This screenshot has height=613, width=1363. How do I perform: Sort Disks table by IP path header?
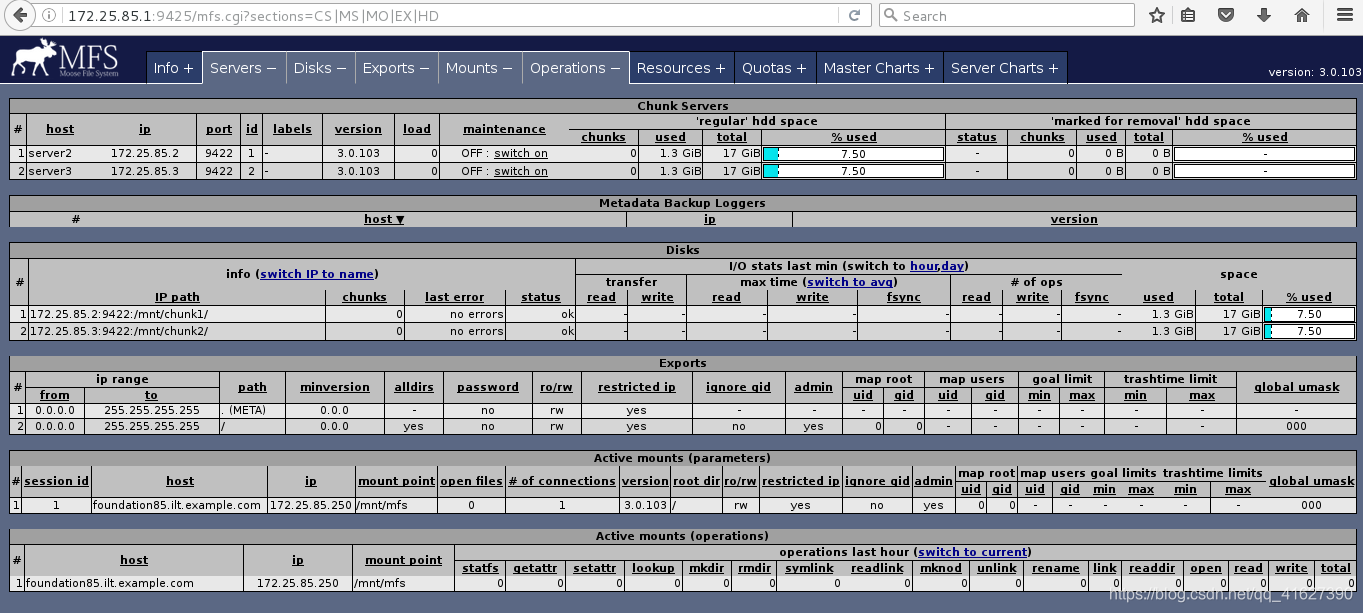(x=177, y=297)
